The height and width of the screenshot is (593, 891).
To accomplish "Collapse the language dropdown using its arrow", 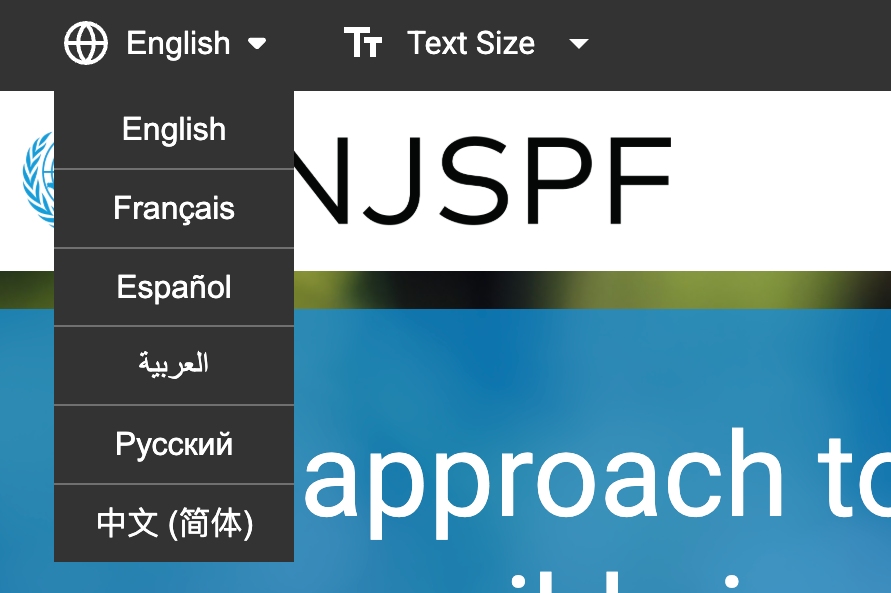I will pos(257,44).
